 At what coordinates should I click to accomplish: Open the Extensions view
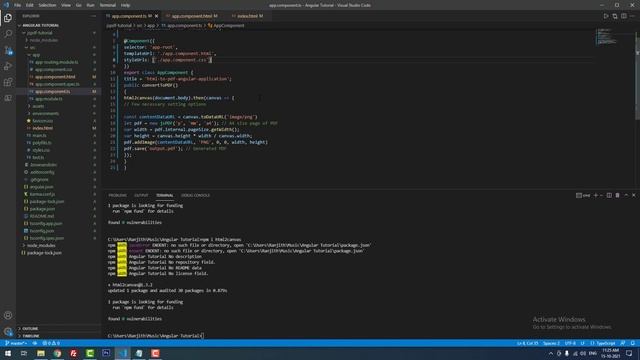(x=8, y=82)
